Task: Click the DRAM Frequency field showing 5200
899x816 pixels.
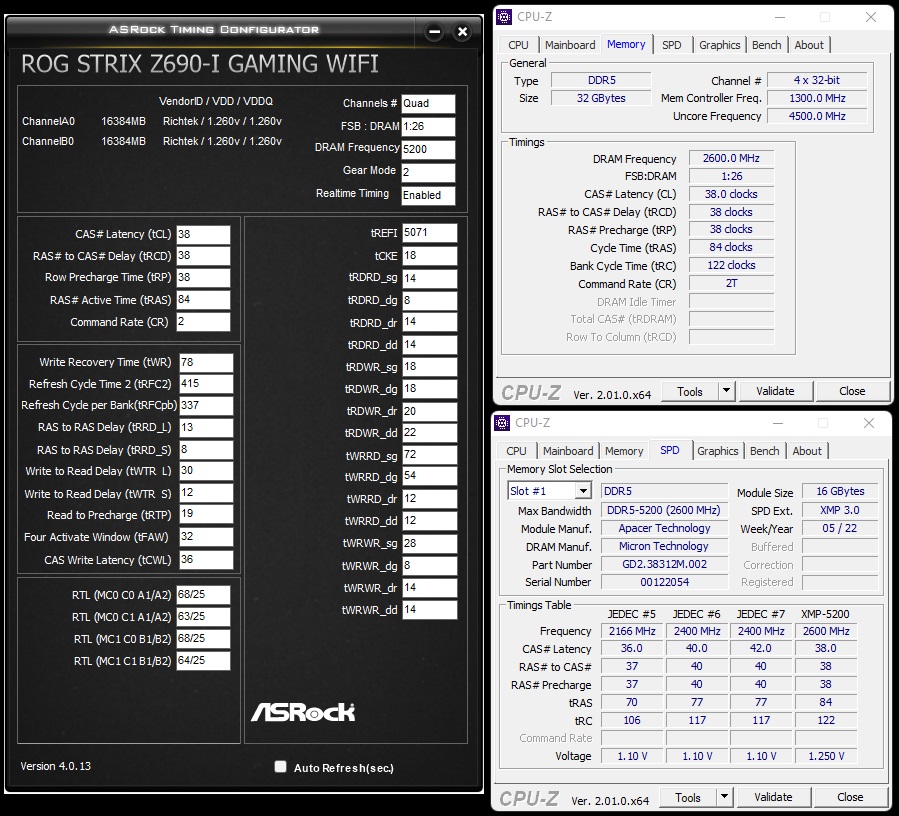Action: (428, 149)
